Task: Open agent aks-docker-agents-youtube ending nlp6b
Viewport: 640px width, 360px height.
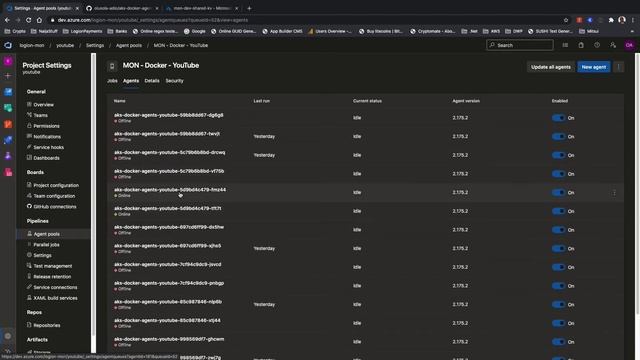Action: tap(168, 302)
